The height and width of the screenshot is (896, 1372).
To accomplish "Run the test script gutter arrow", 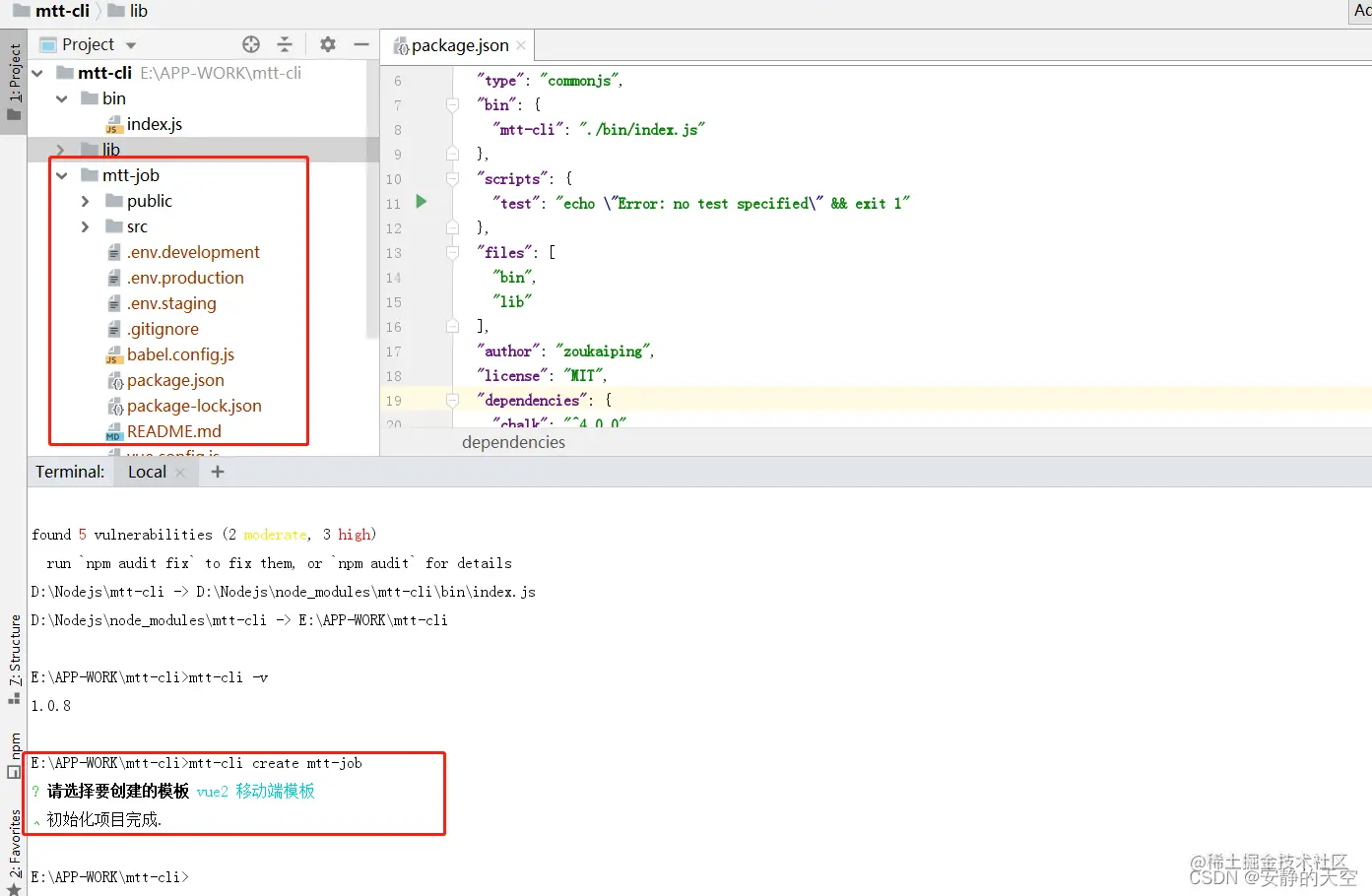I will pyautogui.click(x=422, y=202).
